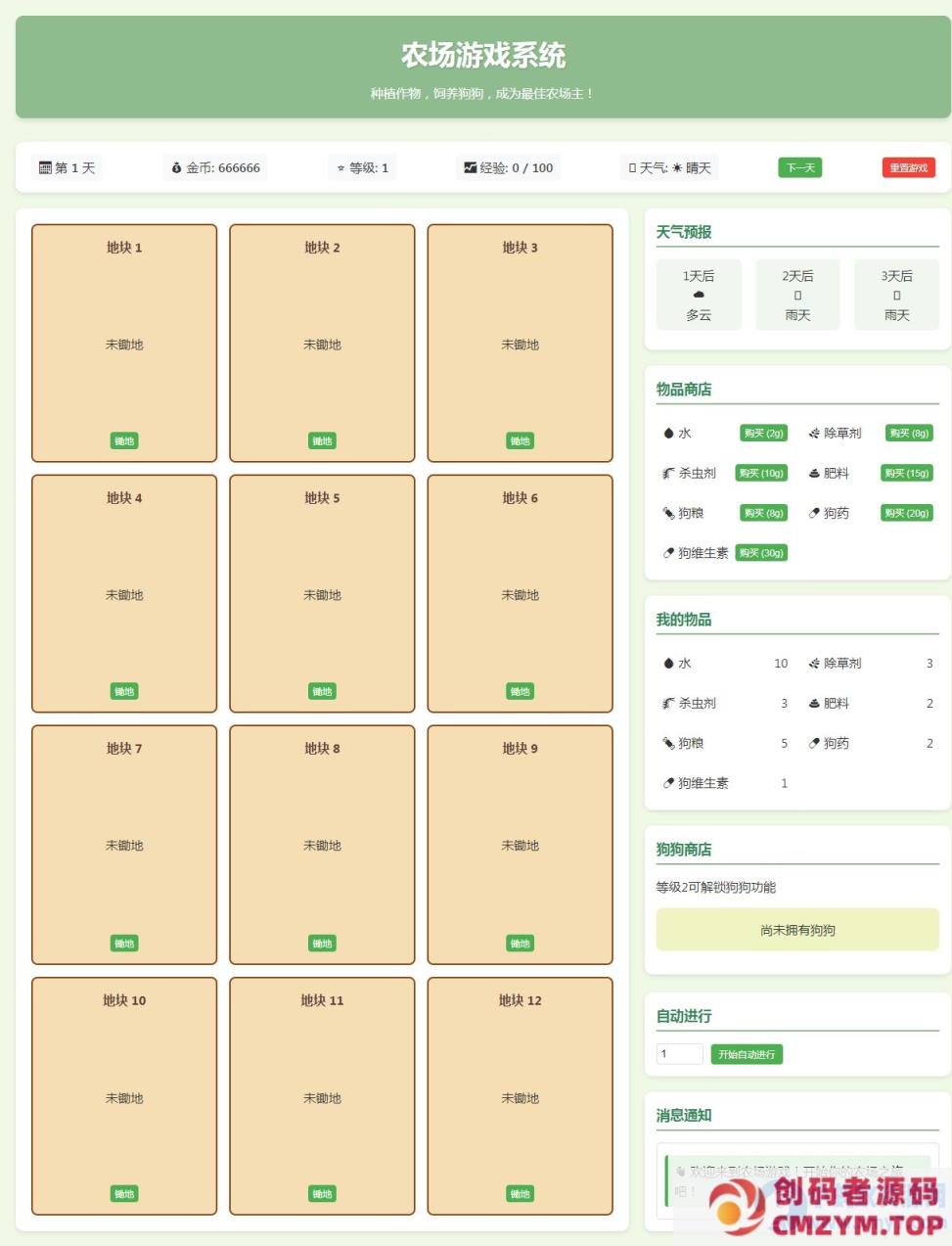The width and height of the screenshot is (952, 1246).
Task: Hoe plot 地块 1 with 锄地 button
Action: (x=124, y=441)
